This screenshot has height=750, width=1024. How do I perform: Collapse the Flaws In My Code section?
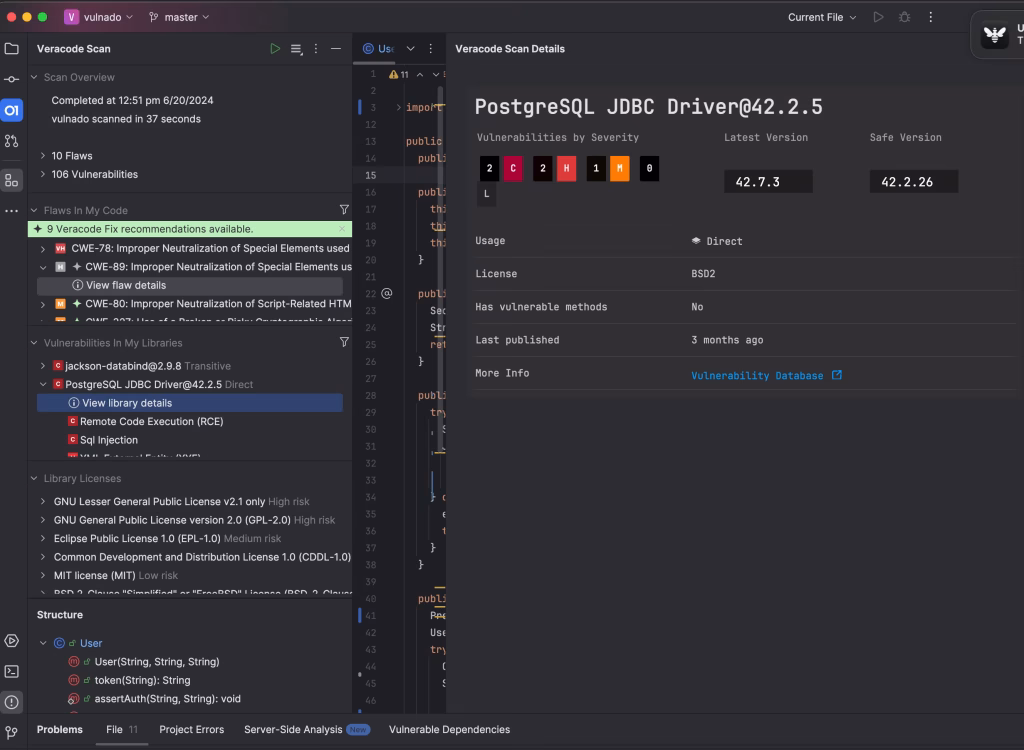(34, 210)
